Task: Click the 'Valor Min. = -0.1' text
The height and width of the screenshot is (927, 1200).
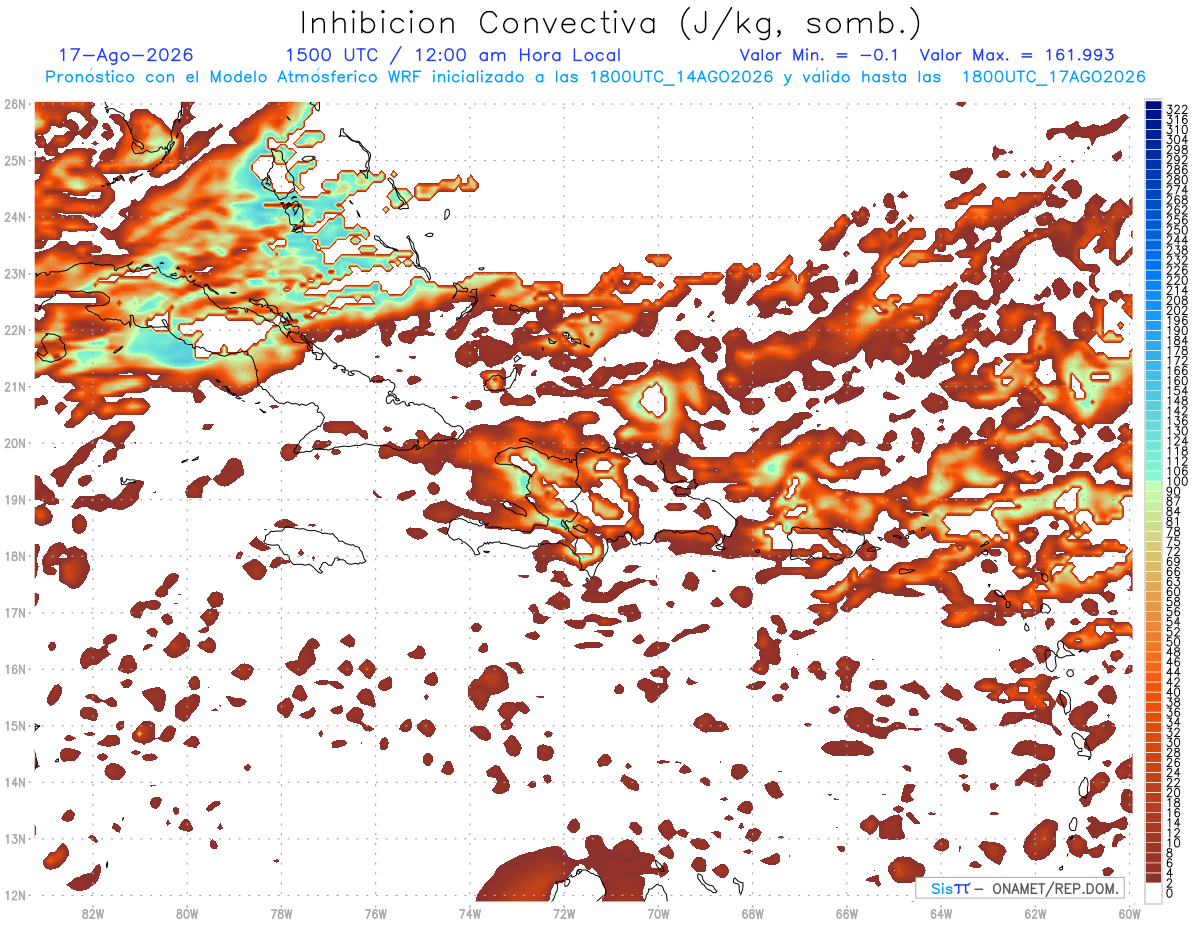Action: (820, 55)
